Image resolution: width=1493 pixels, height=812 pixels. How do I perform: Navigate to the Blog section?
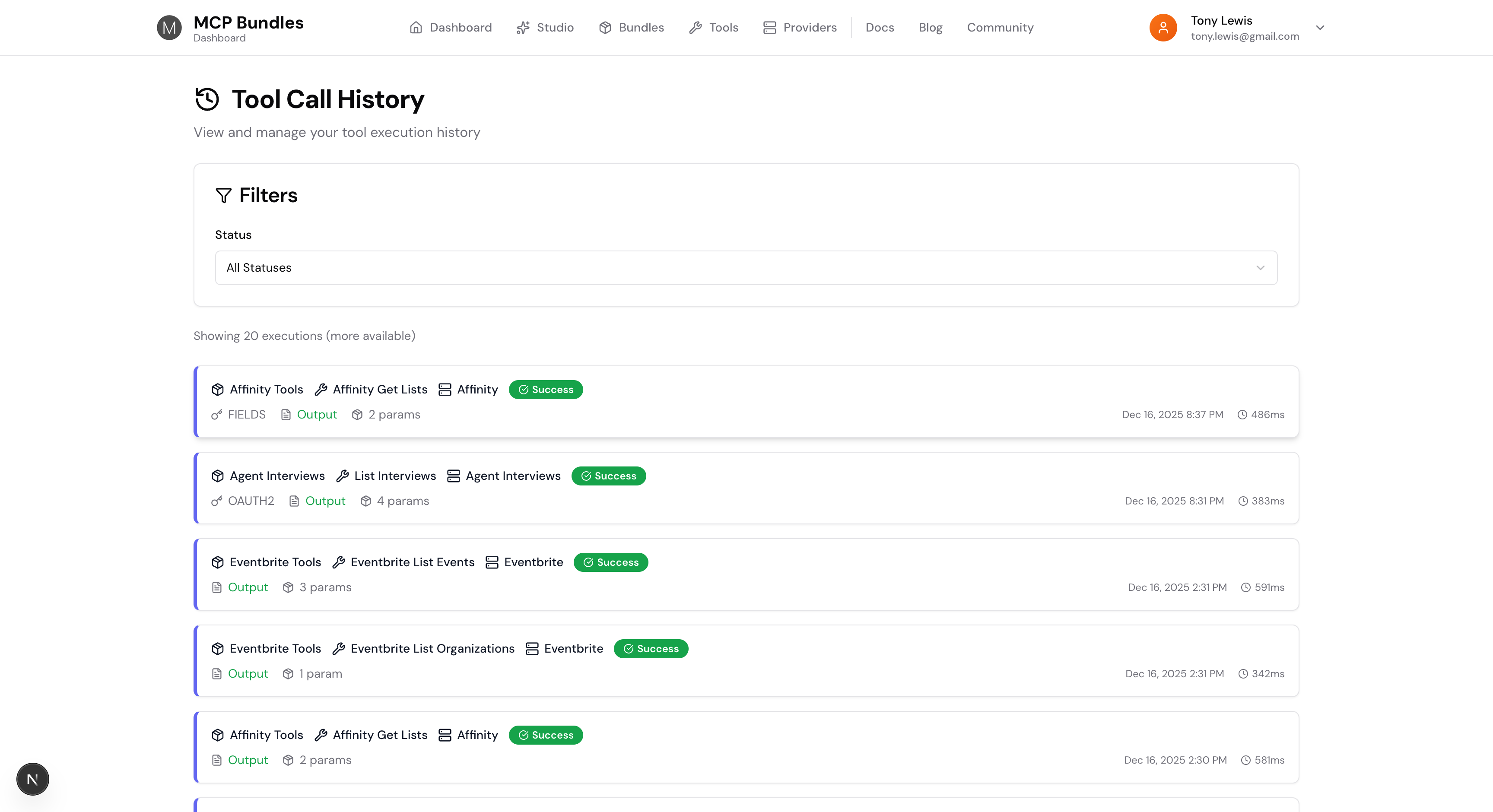pos(930,27)
